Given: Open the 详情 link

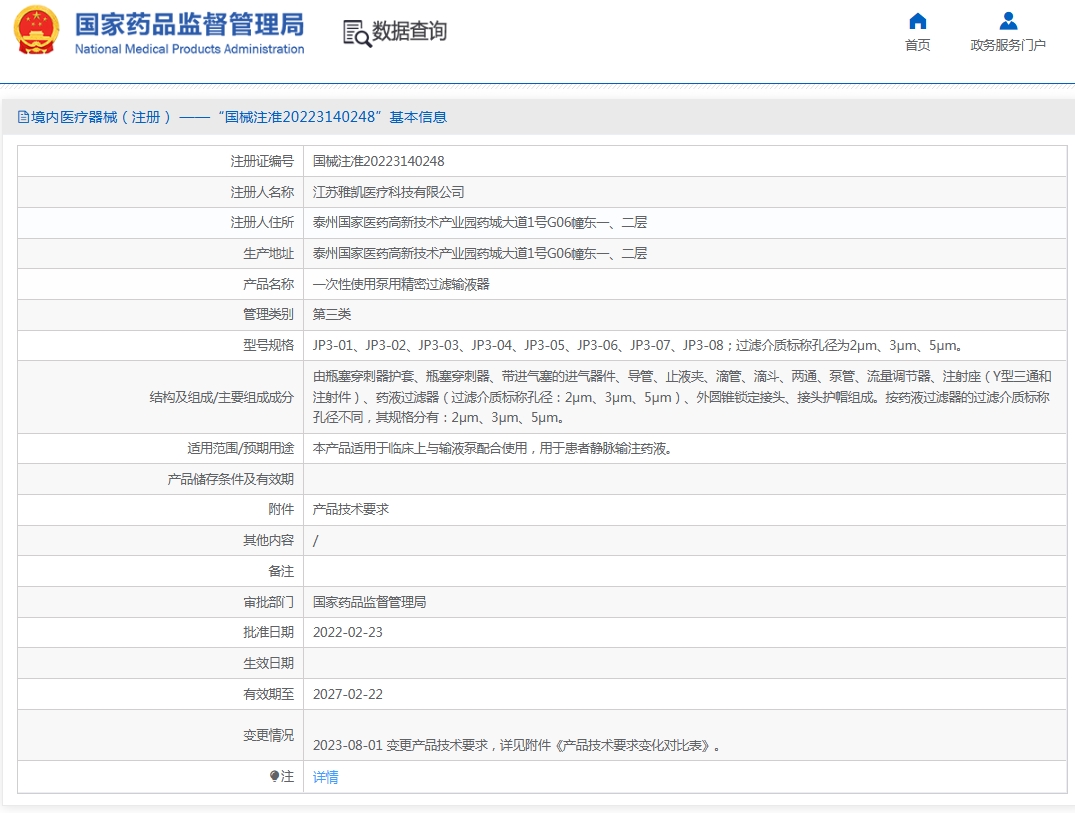Looking at the screenshot, I should (326, 777).
